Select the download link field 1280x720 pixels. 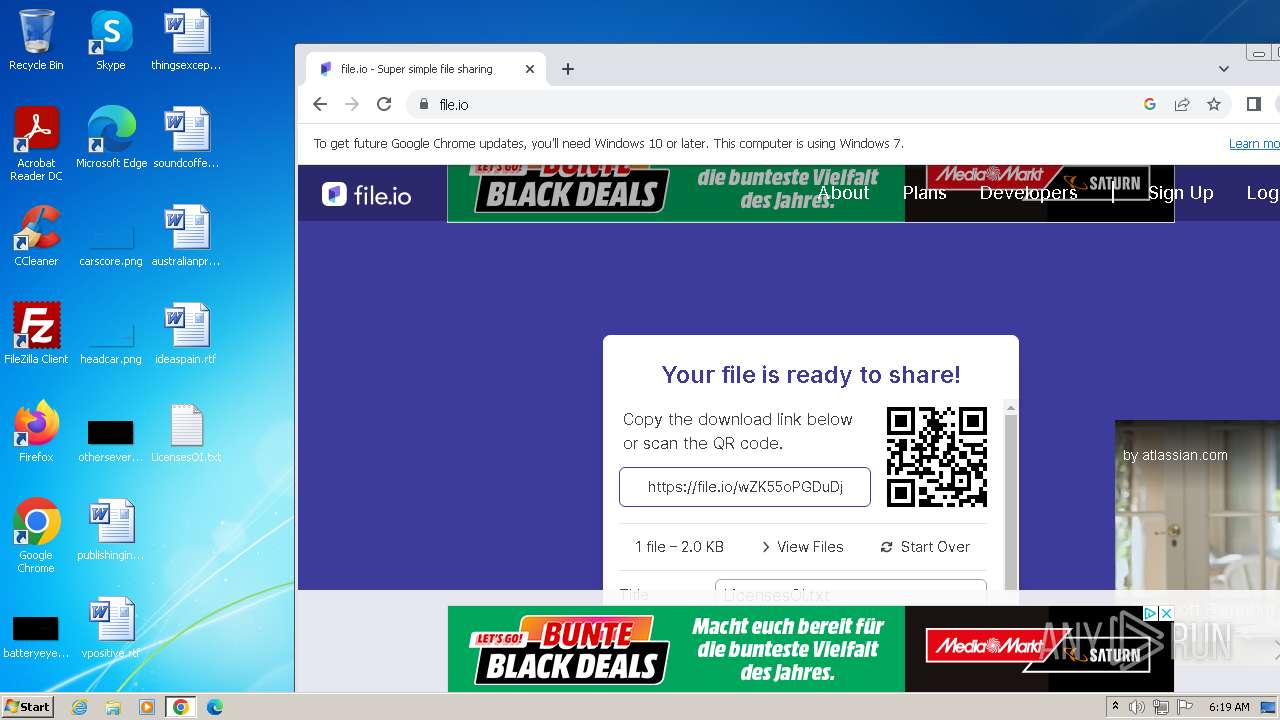[x=745, y=487]
